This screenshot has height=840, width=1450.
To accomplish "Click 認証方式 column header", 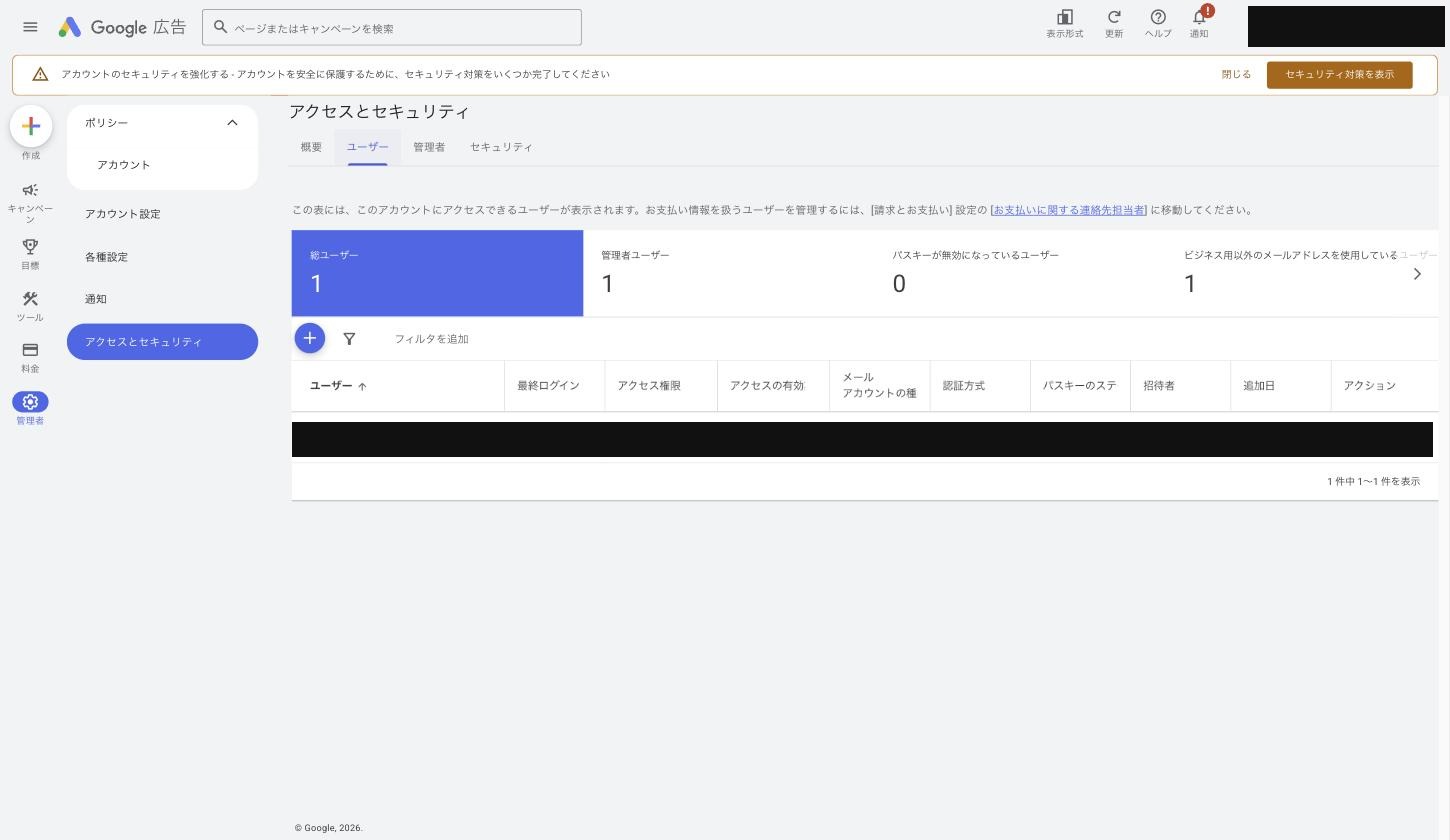I will (964, 386).
